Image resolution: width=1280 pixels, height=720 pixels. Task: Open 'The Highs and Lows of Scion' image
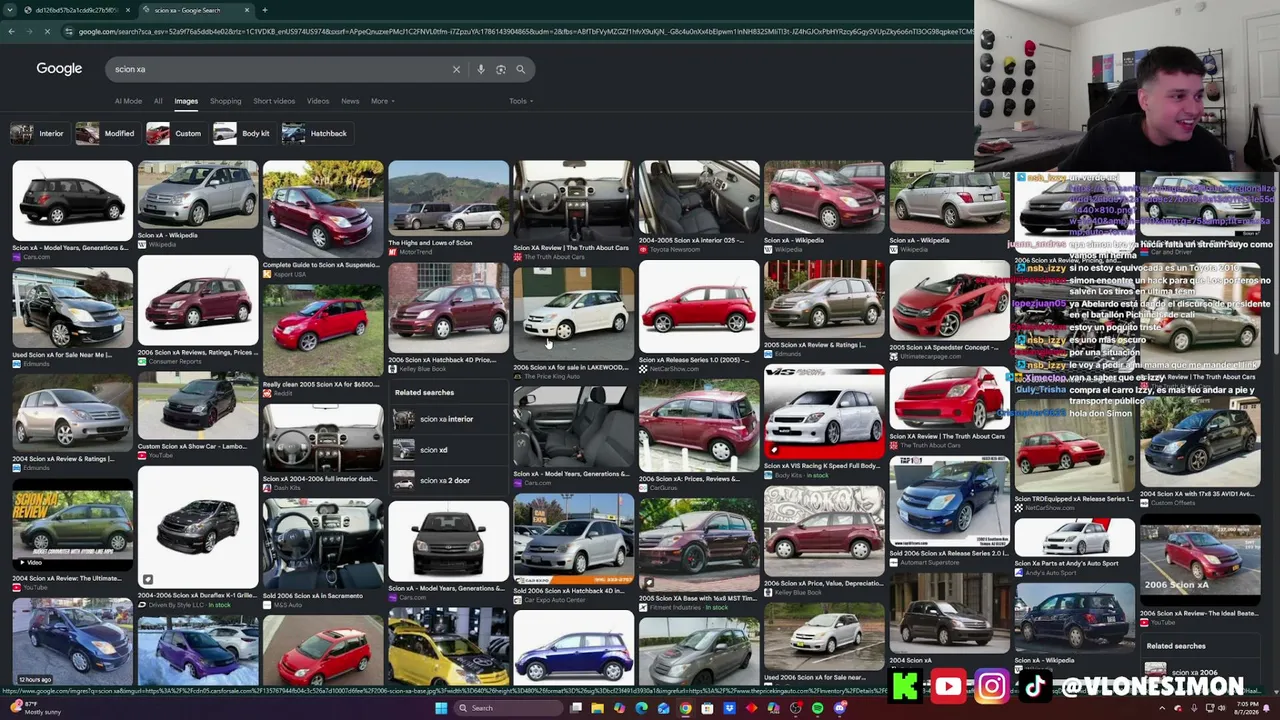(448, 198)
